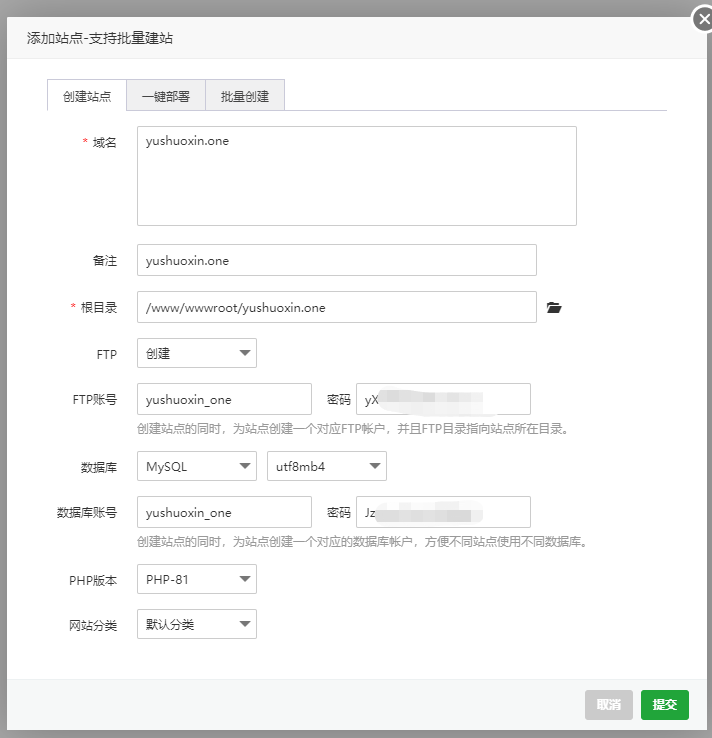The height and width of the screenshot is (738, 712).
Task: Switch to the 一键部署 tab
Action: (166, 96)
